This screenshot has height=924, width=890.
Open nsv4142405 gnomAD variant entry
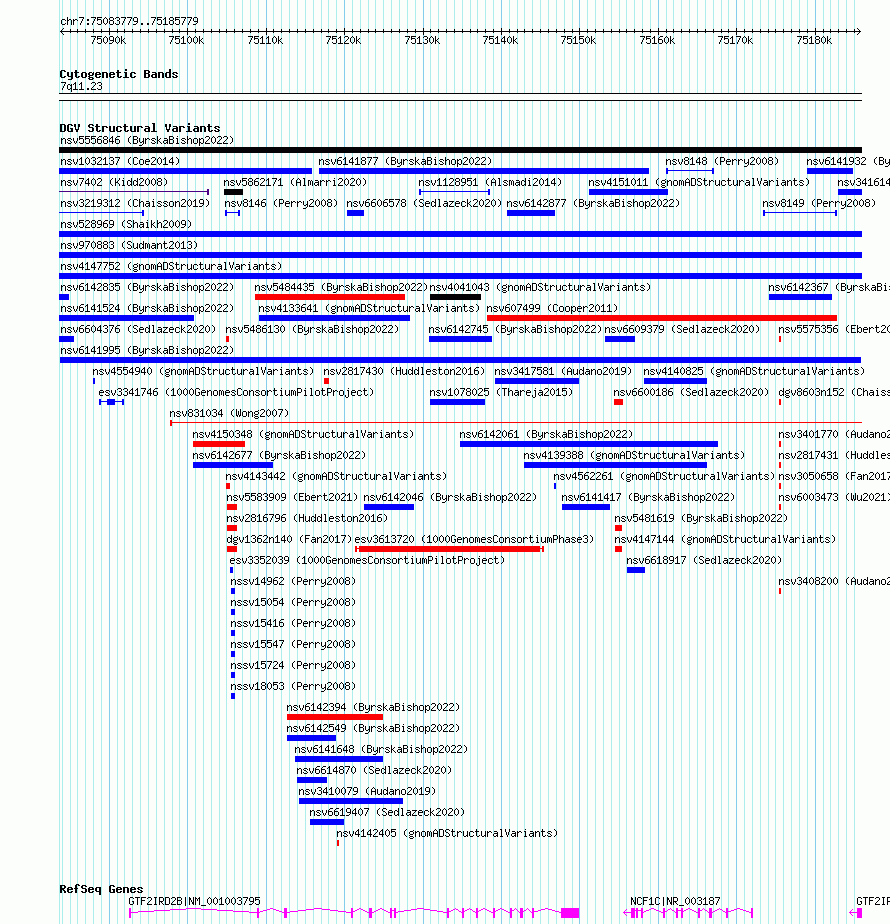[x=447, y=833]
